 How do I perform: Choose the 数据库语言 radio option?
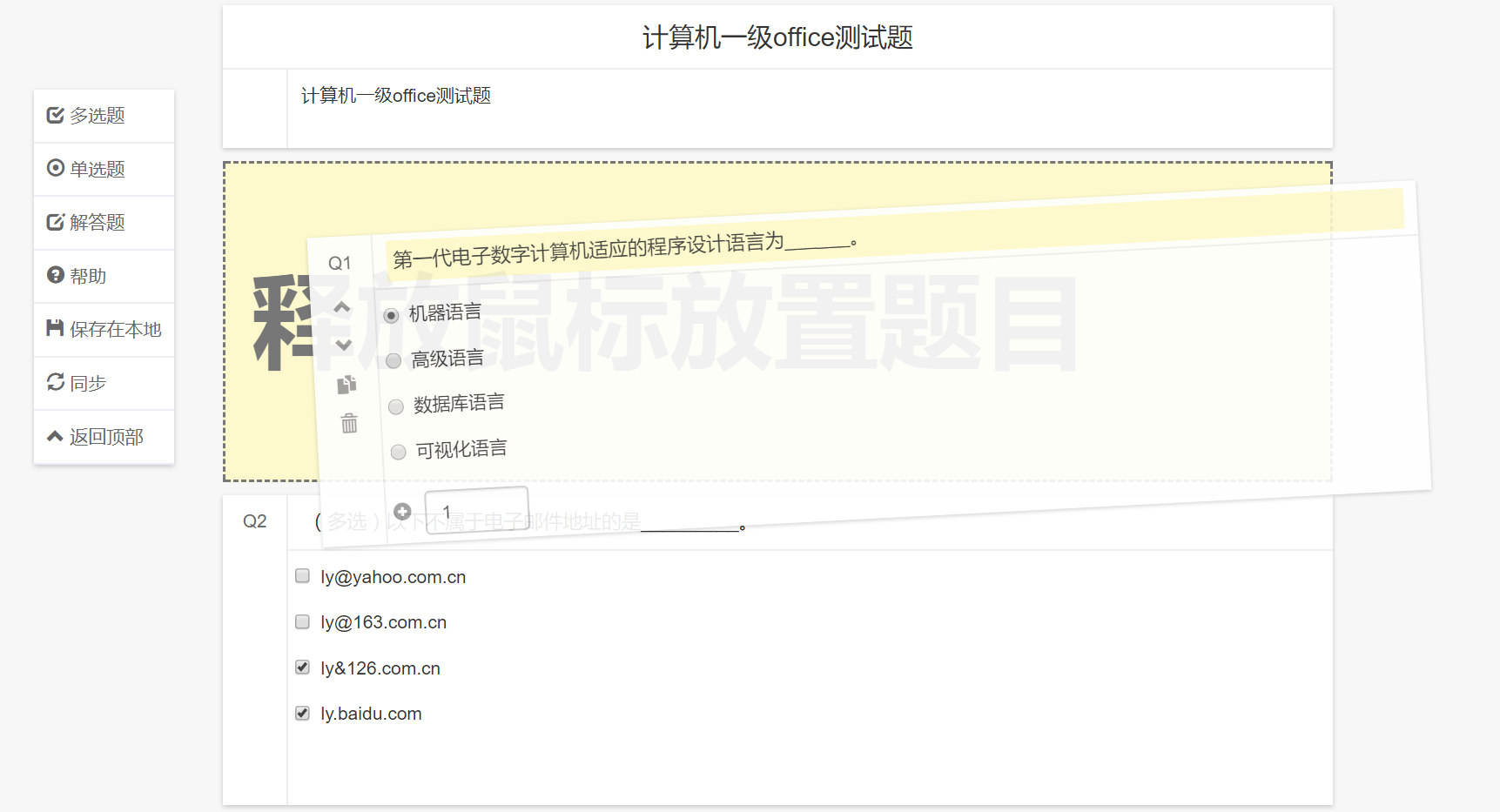point(396,406)
